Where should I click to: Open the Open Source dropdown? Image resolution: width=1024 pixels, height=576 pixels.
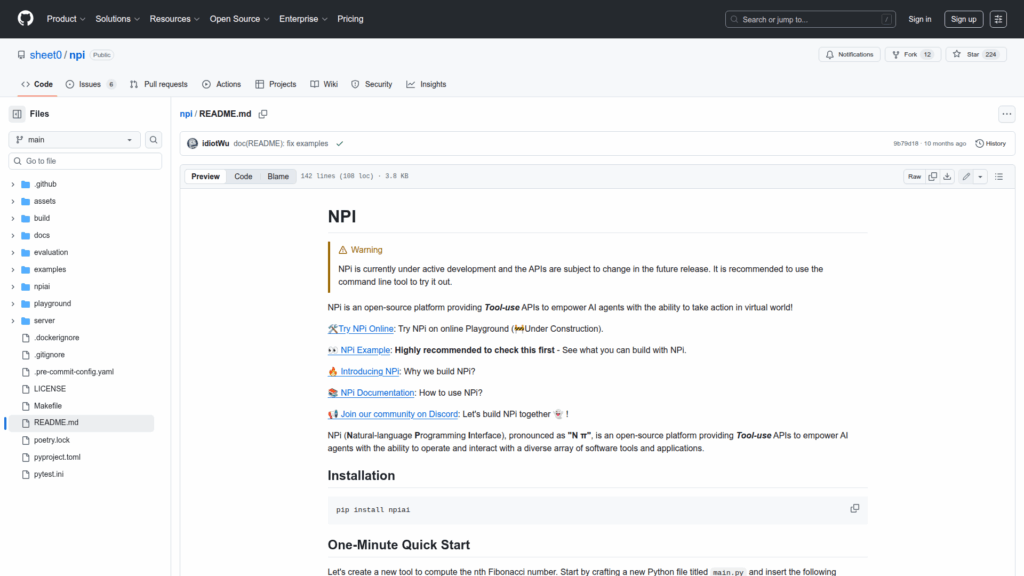click(239, 19)
